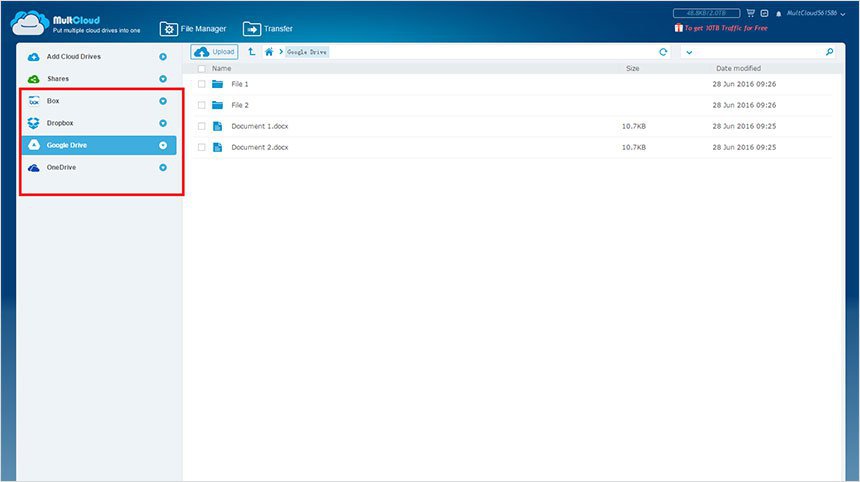Screen dimensions: 860x482
Task: Refresh the Google Drive file list
Action: point(663,52)
